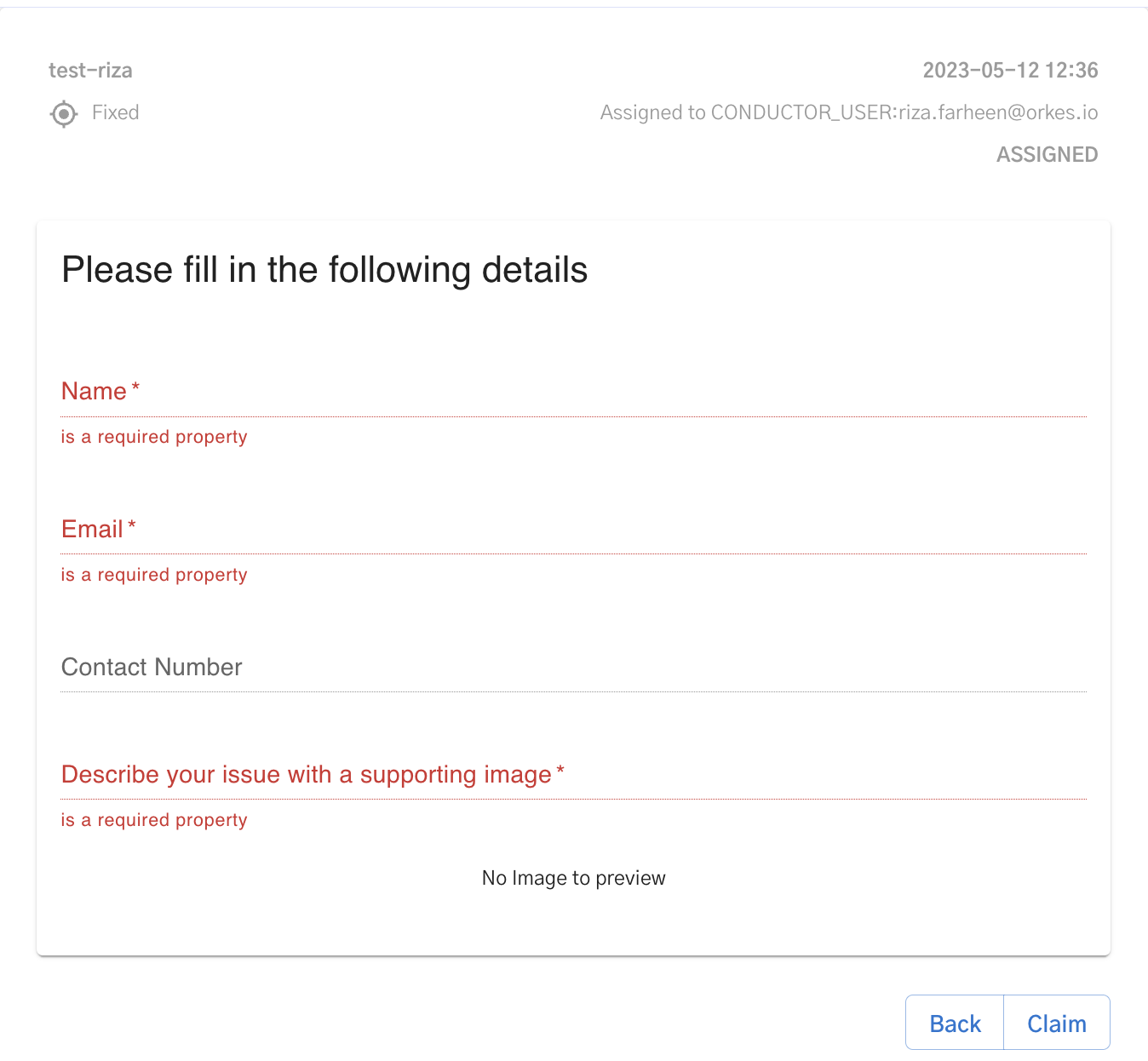
Task: Click the ASSIGNED status label
Action: click(x=1047, y=154)
